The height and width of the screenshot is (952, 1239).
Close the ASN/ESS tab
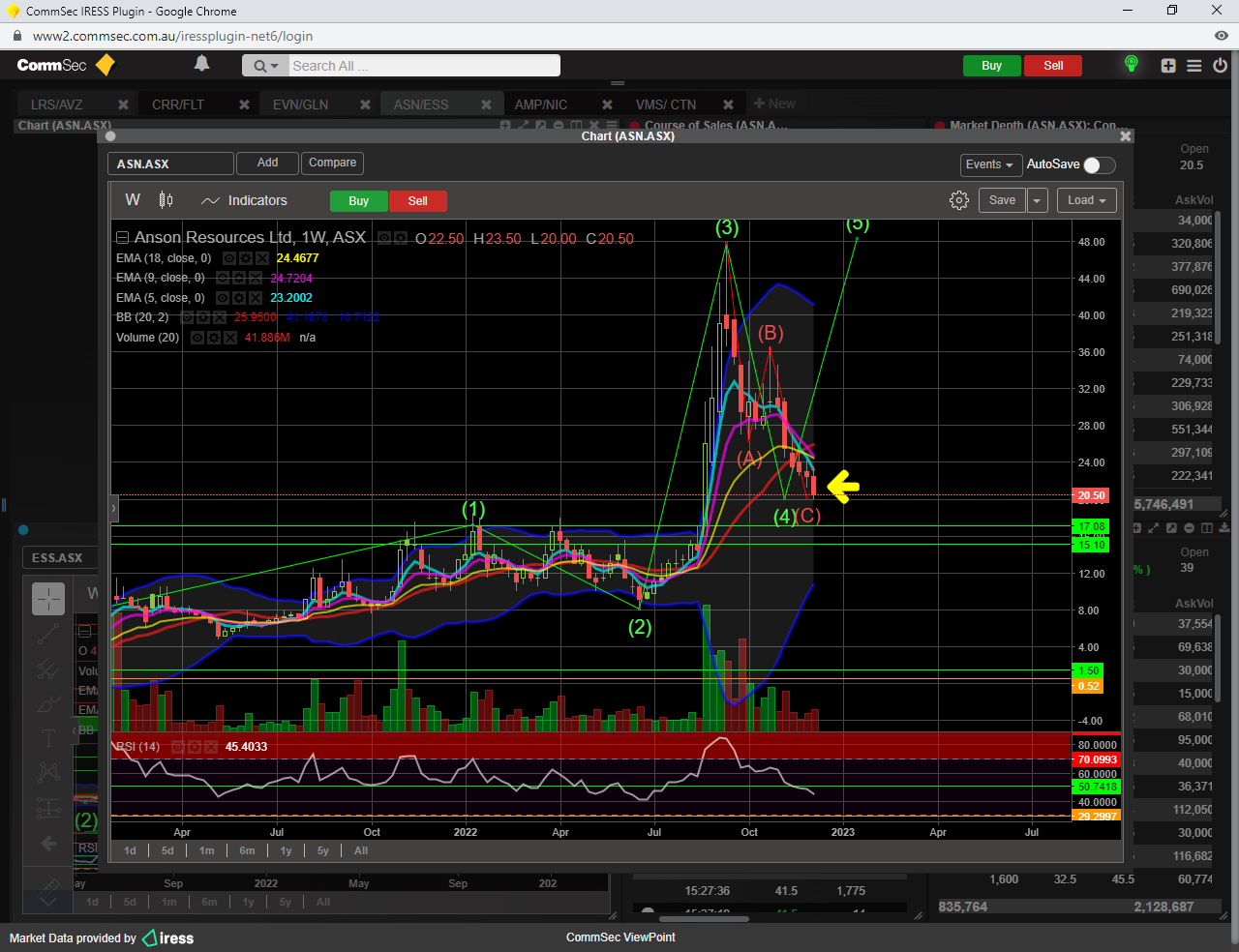tap(486, 104)
